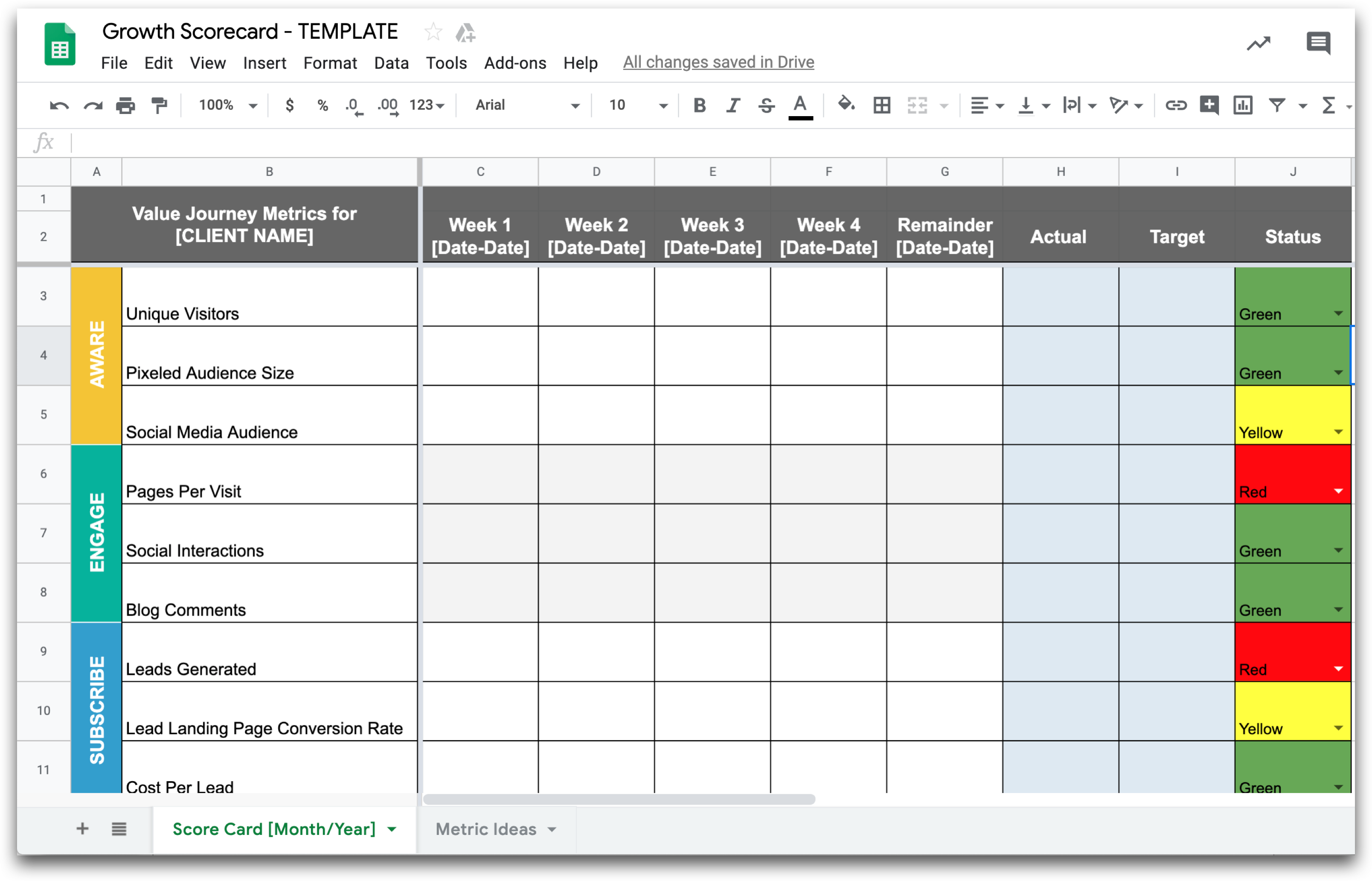
Task: Star the Growth Scorecard document
Action: coord(433,32)
